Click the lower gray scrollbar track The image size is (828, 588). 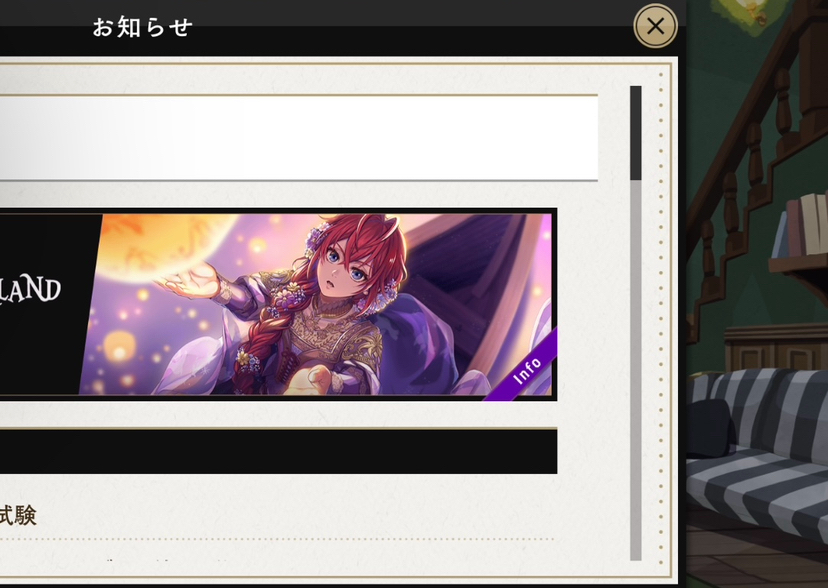click(636, 371)
